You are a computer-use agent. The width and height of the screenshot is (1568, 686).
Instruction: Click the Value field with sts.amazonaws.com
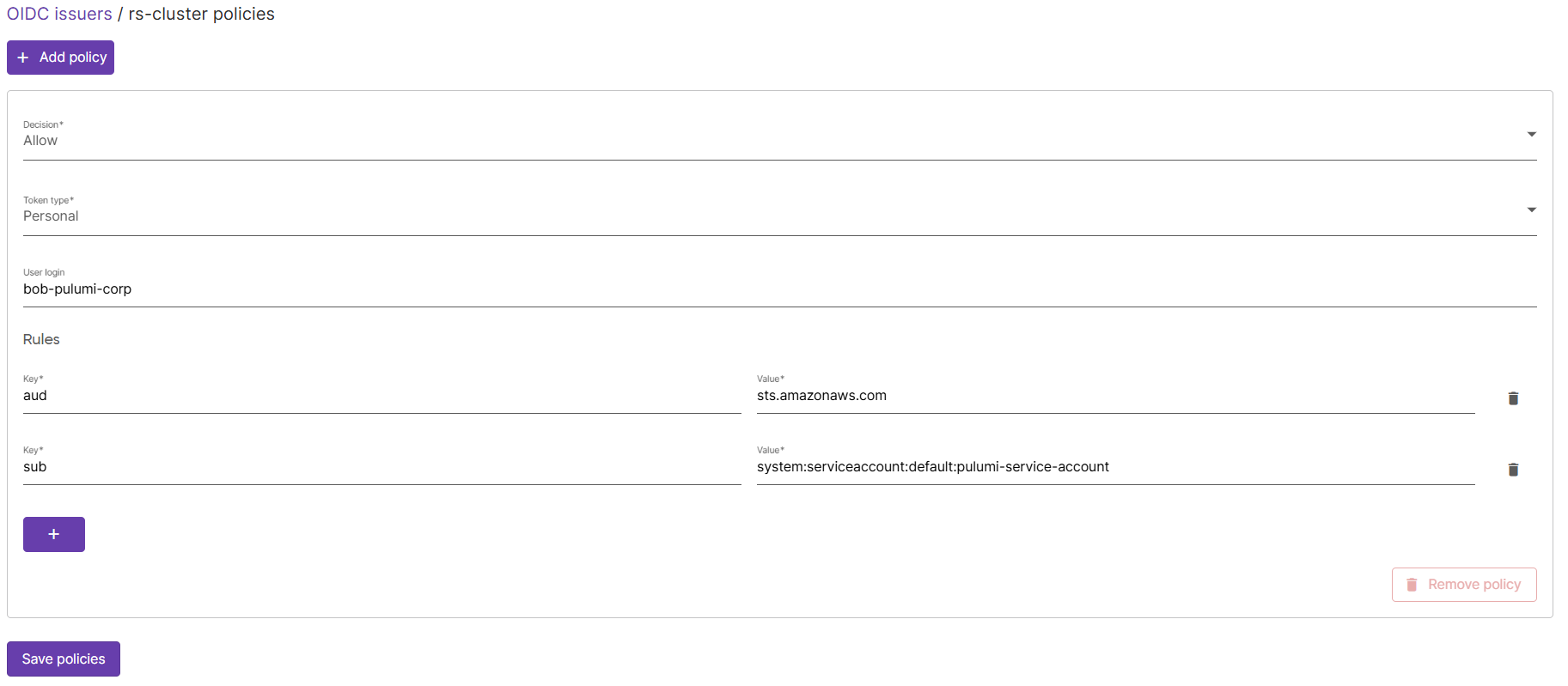(x=1031, y=395)
